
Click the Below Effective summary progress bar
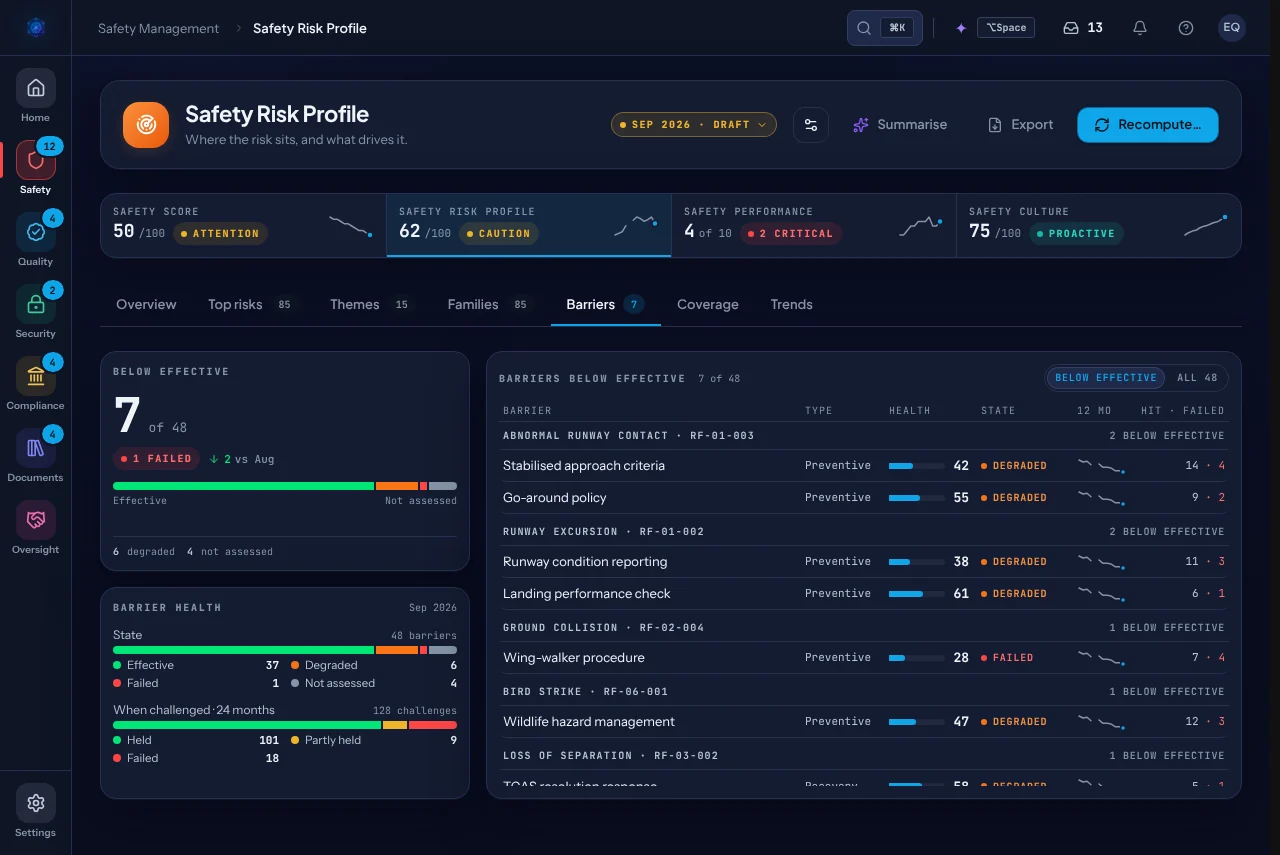point(285,486)
